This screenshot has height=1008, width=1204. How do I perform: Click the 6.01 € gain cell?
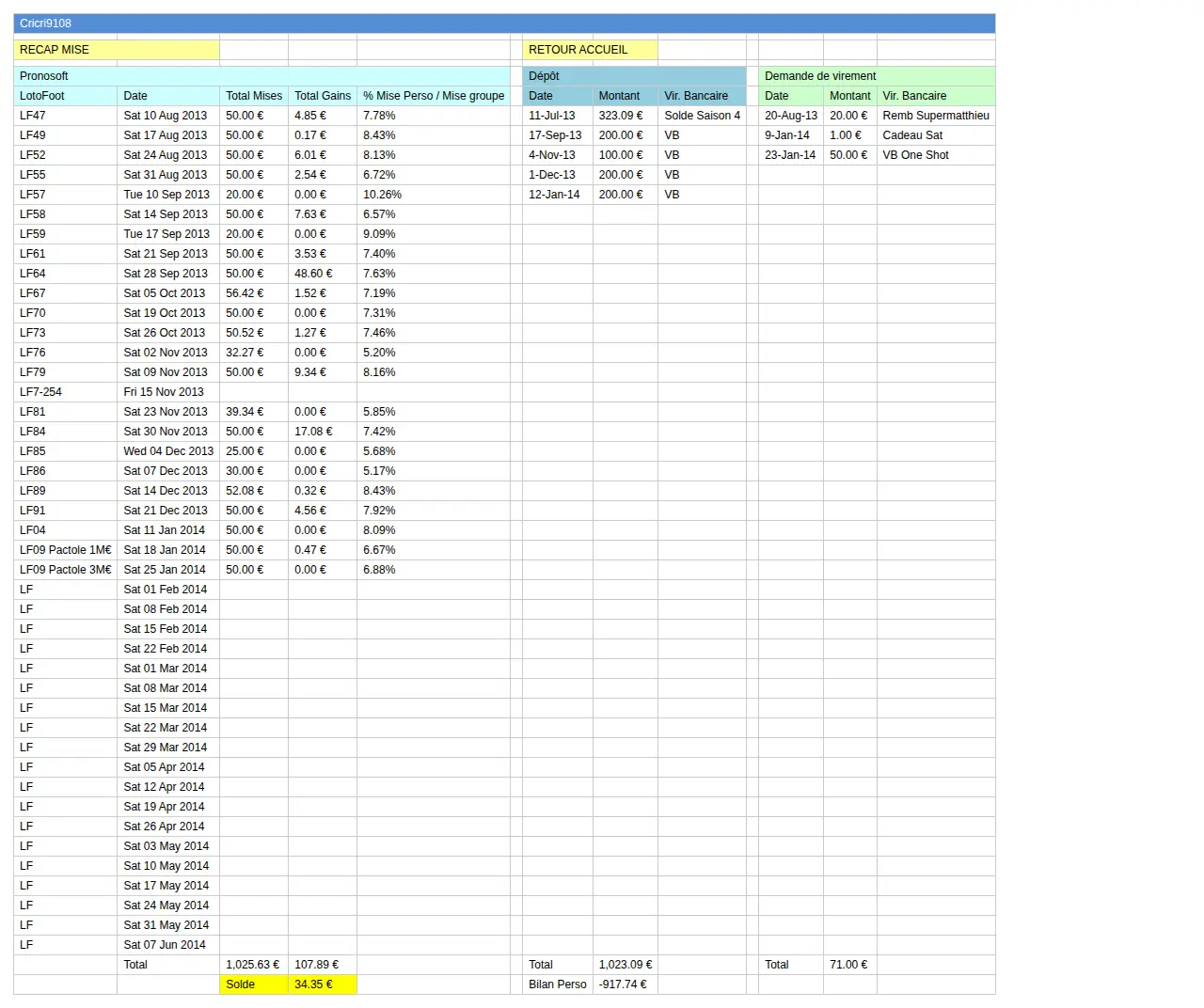coord(323,155)
